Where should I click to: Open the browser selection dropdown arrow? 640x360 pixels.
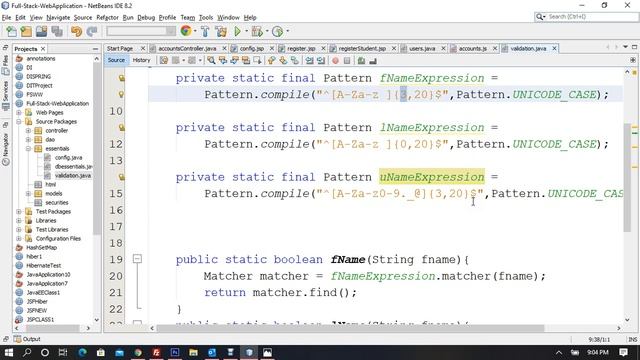pyautogui.click(x=195, y=31)
